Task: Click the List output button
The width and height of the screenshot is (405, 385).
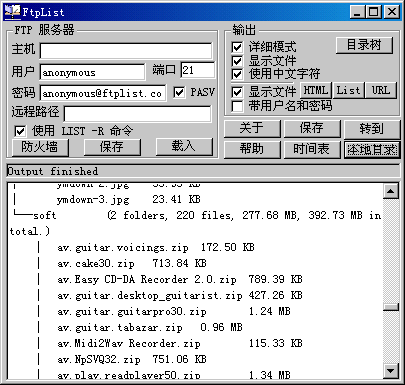Action: point(348,90)
